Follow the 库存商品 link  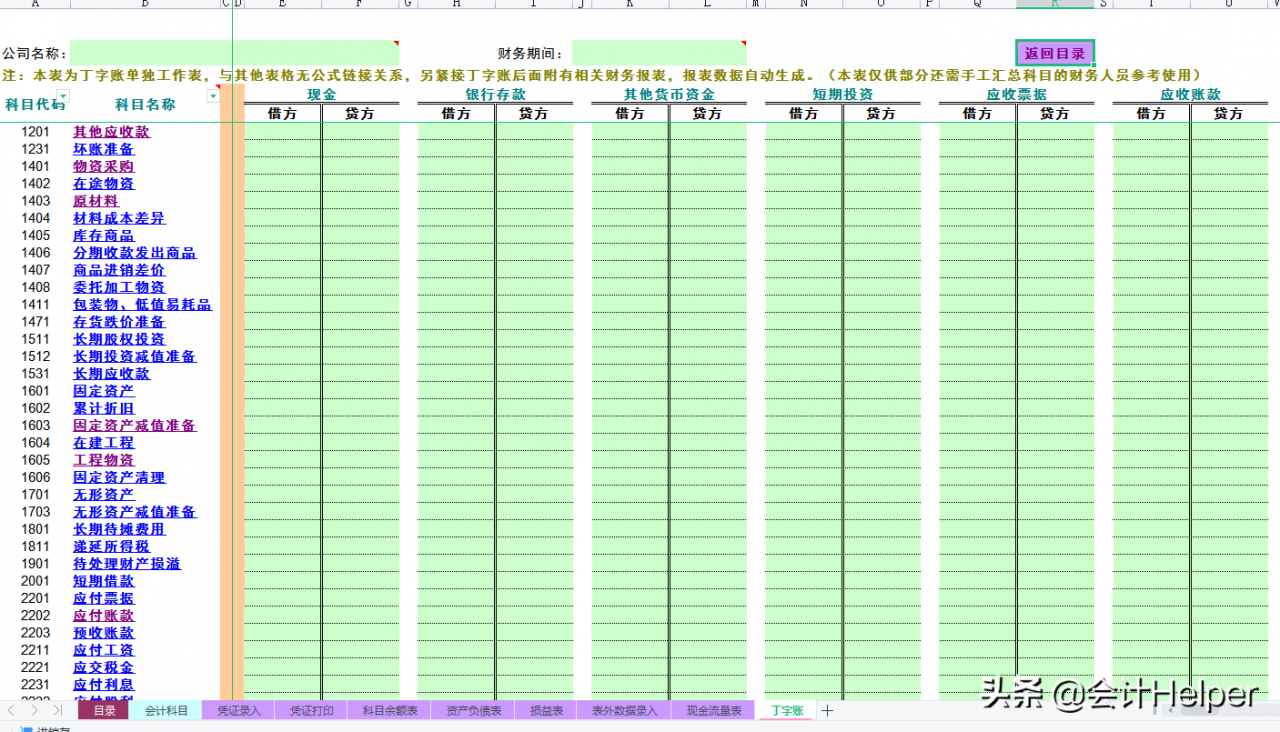click(103, 236)
